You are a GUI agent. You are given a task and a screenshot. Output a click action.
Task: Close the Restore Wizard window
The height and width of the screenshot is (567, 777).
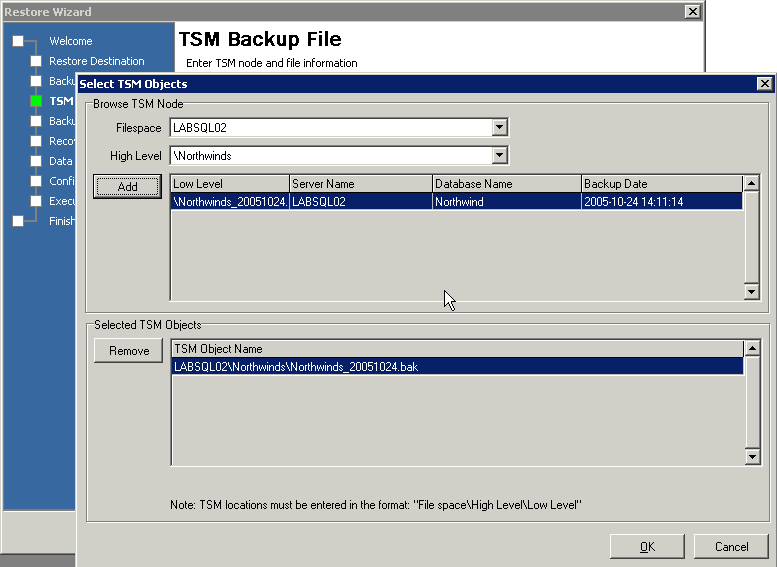coord(692,11)
